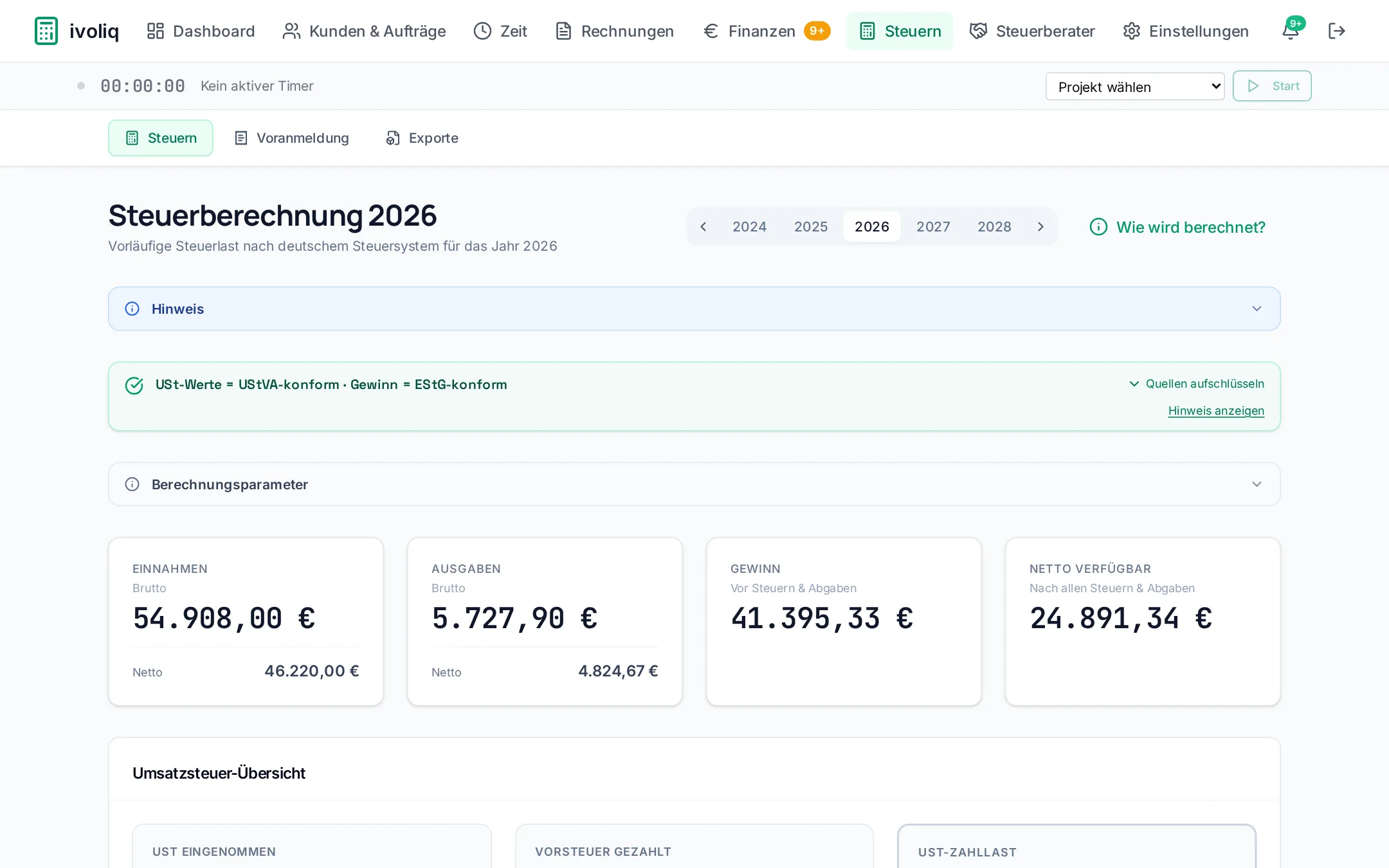Open notifications bell icon
The width and height of the screenshot is (1389, 868).
point(1290,31)
